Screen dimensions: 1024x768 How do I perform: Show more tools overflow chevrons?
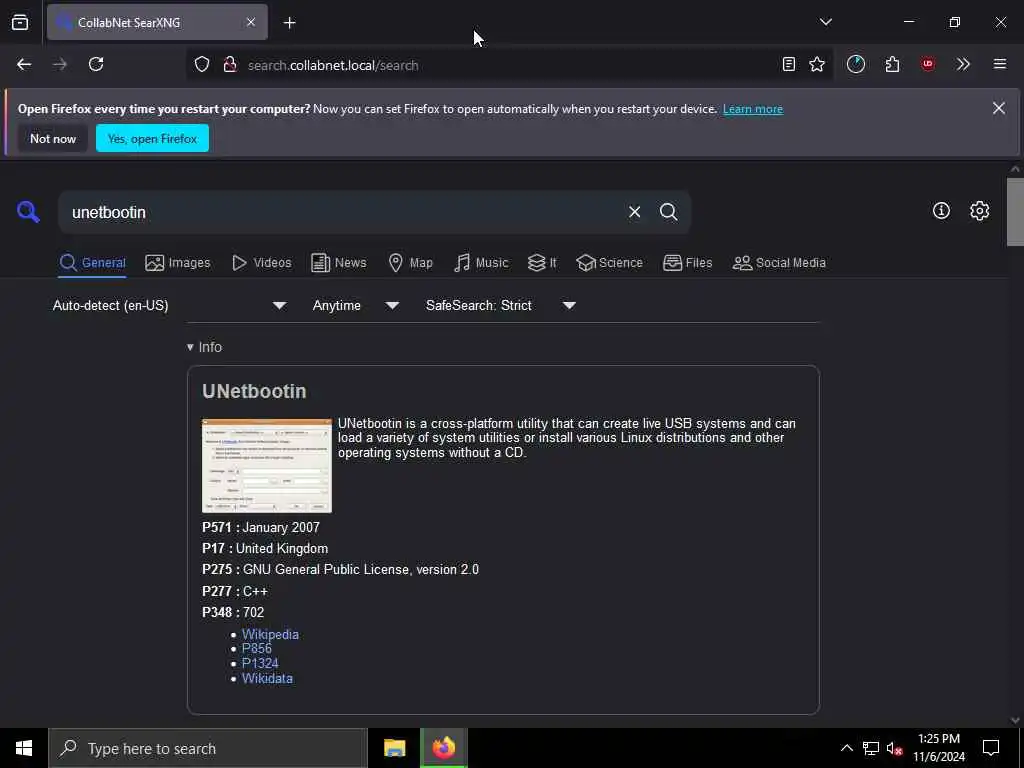pyautogui.click(x=963, y=64)
